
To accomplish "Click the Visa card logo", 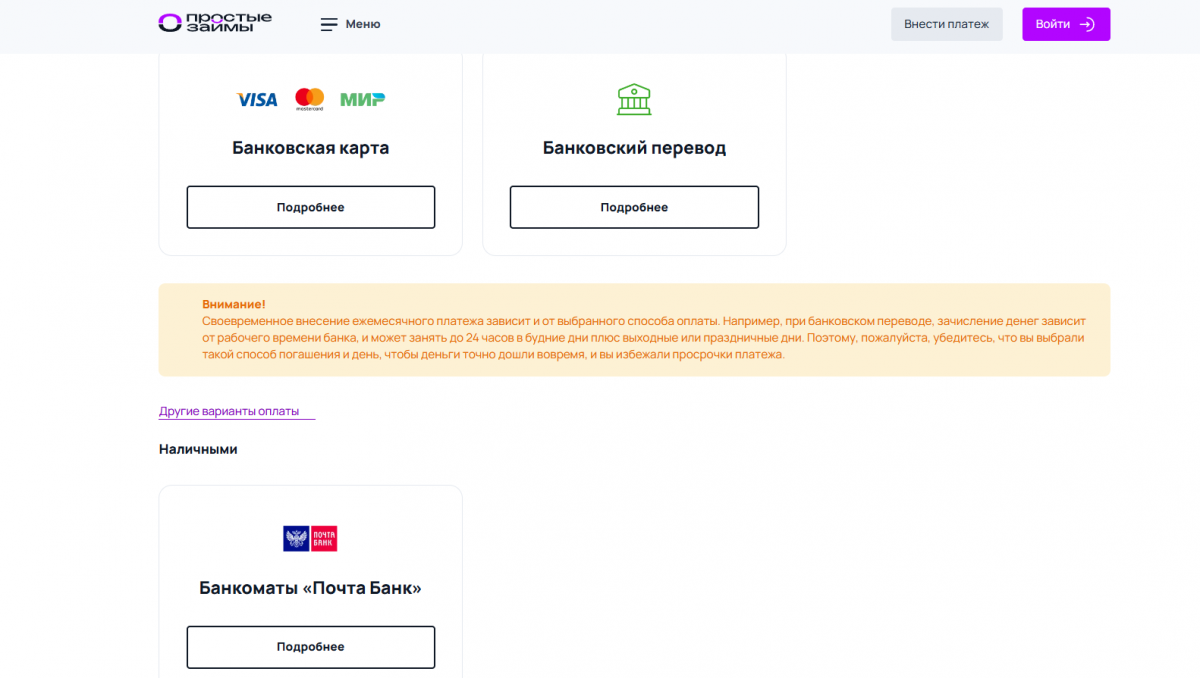I will (x=257, y=99).
